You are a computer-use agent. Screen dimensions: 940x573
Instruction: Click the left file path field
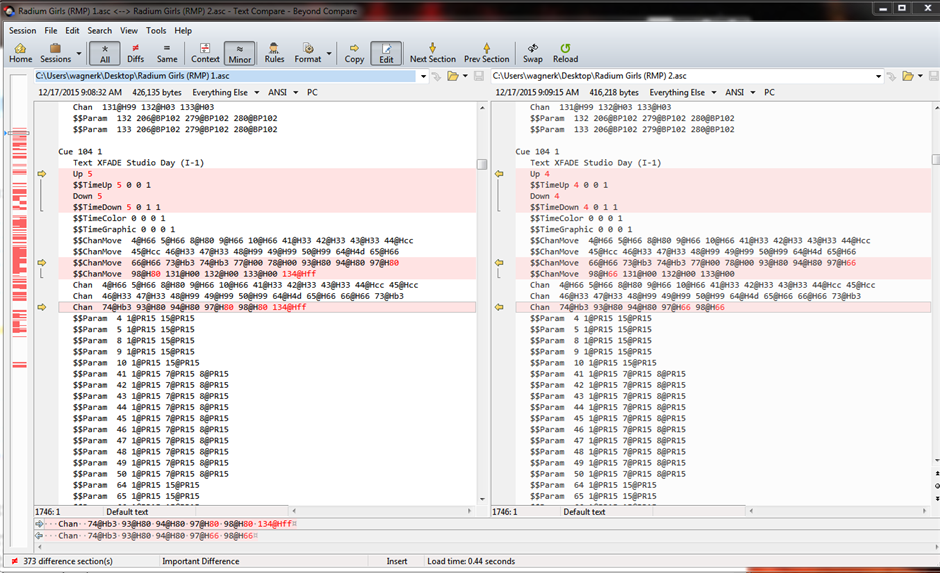[x=225, y=76]
